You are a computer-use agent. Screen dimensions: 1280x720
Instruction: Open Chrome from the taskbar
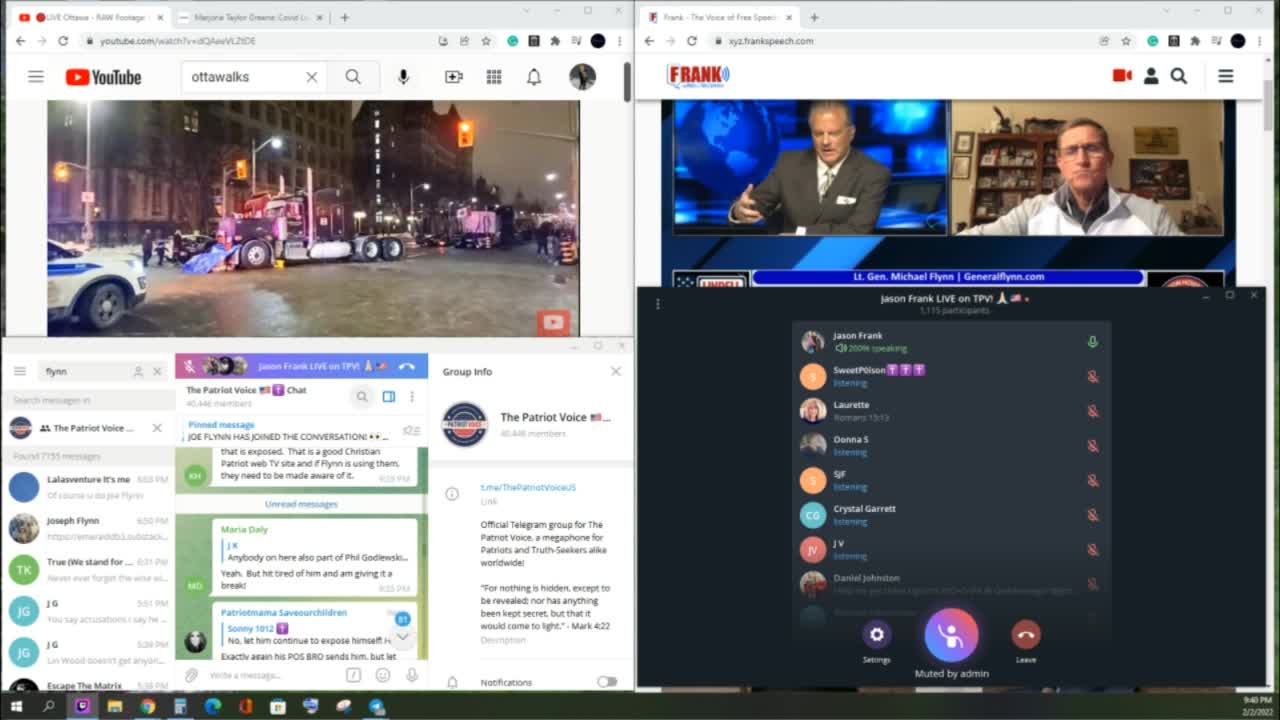point(147,706)
